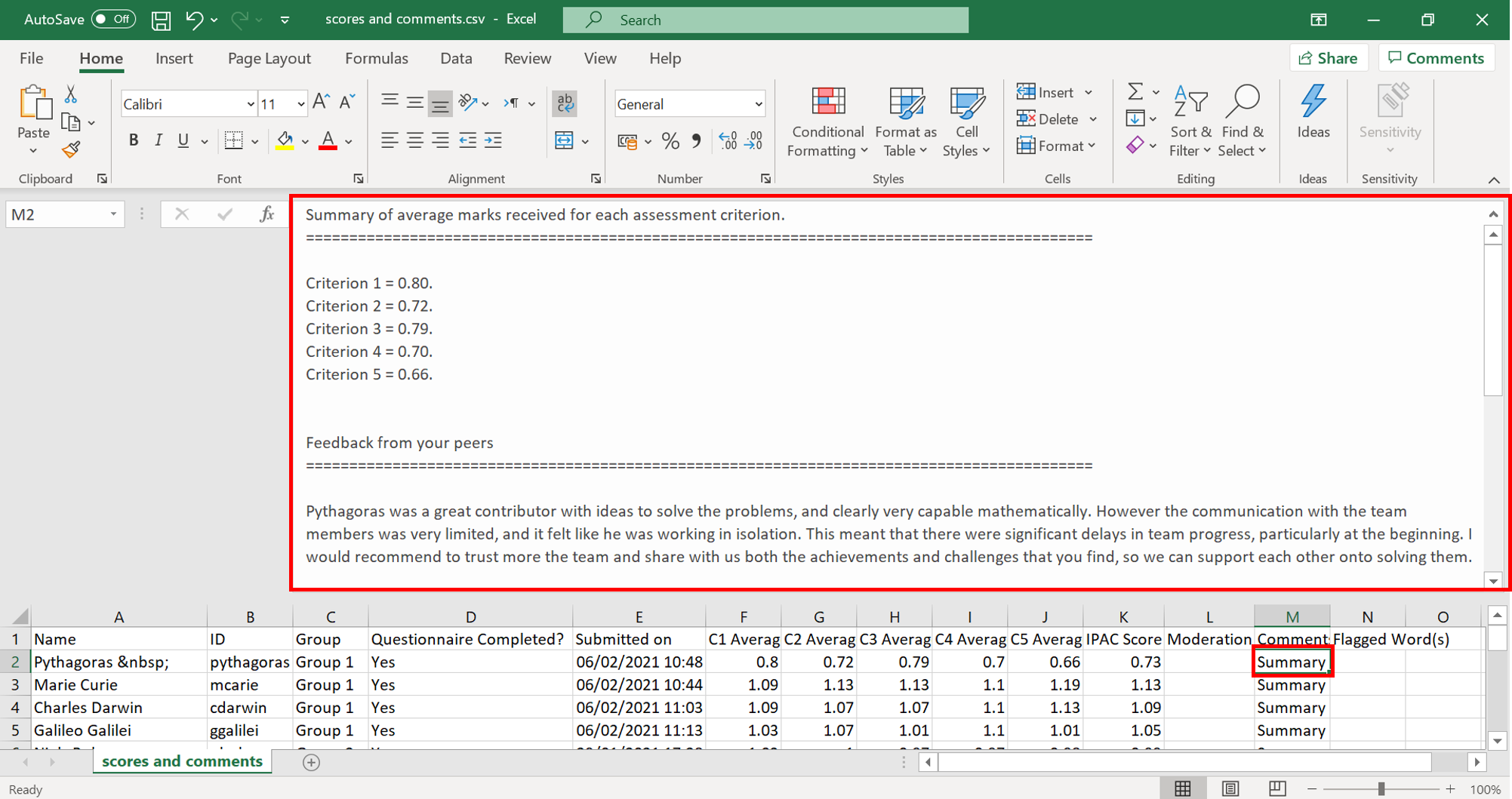Toggle the AutoSave switch
1512x799 pixels.
click(x=113, y=20)
